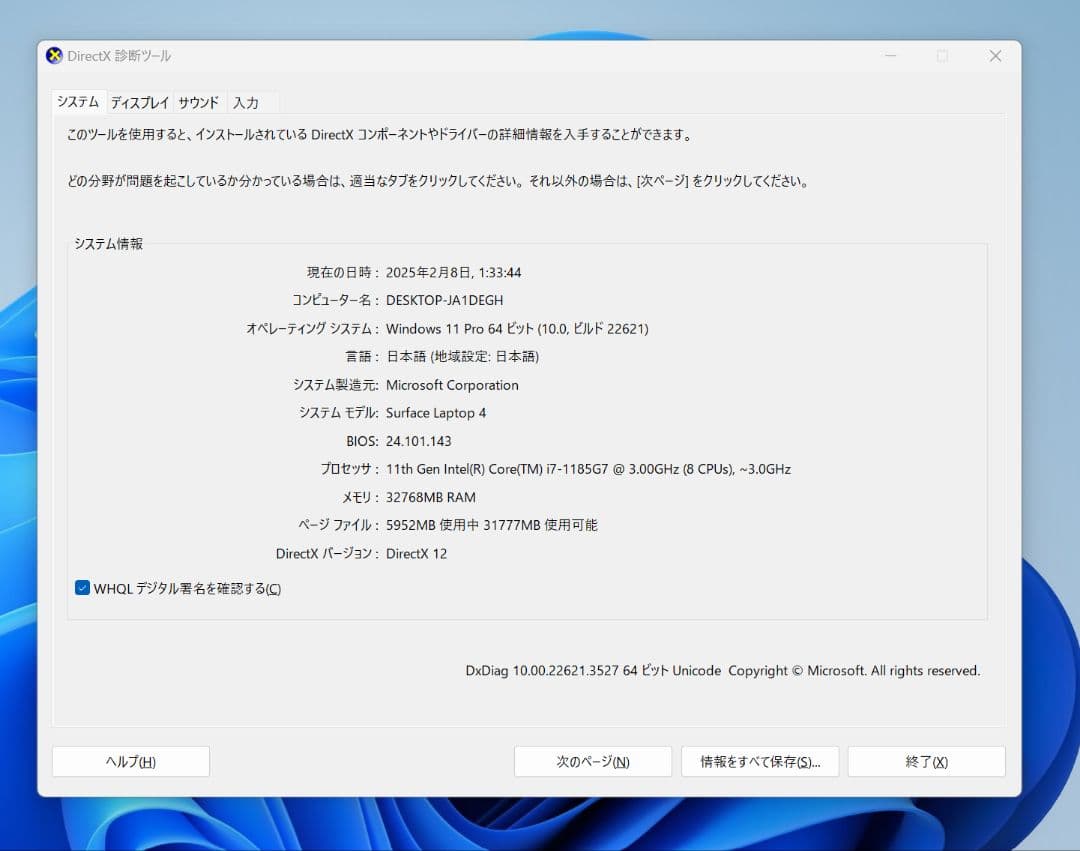This screenshot has width=1080, height=851.
Task: Click the 次のページ button
Action: point(592,761)
